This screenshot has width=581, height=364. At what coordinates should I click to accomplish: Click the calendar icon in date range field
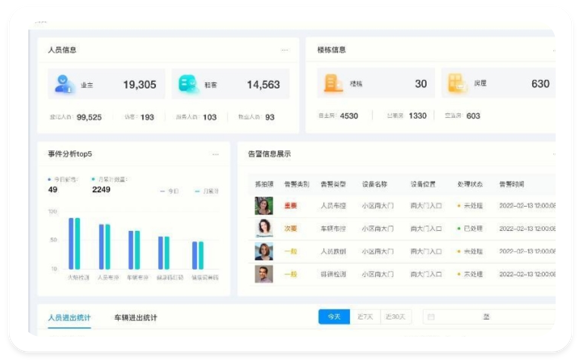click(431, 317)
